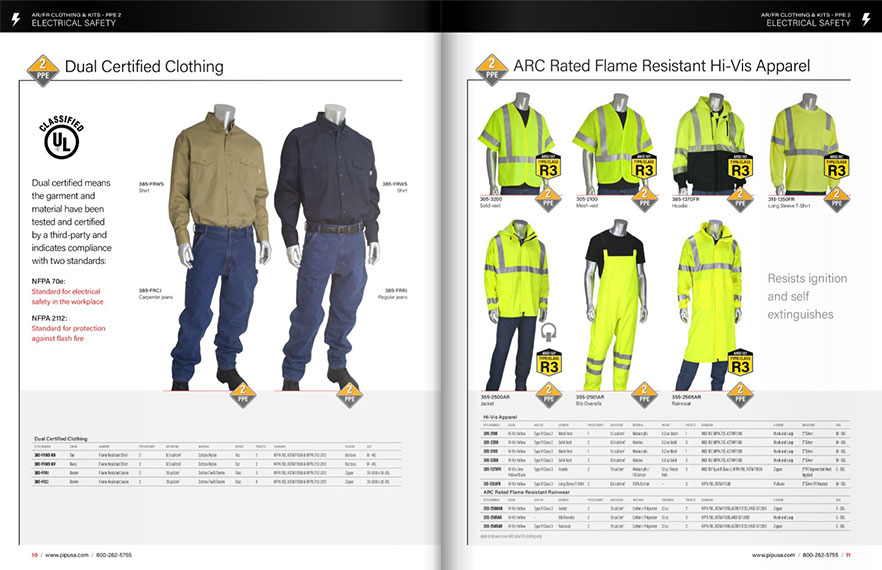Click the 'Dual Certified Clothing' page heading

[144, 66]
